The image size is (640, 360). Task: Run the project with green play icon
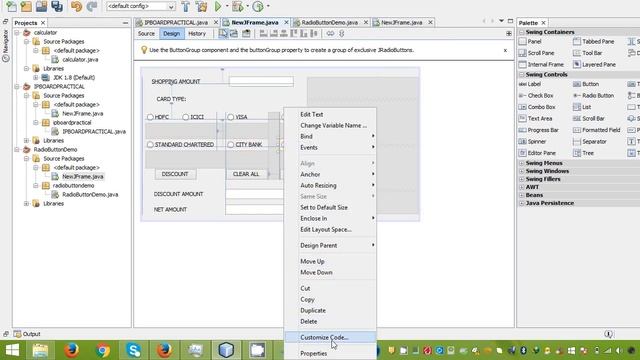(218, 6)
